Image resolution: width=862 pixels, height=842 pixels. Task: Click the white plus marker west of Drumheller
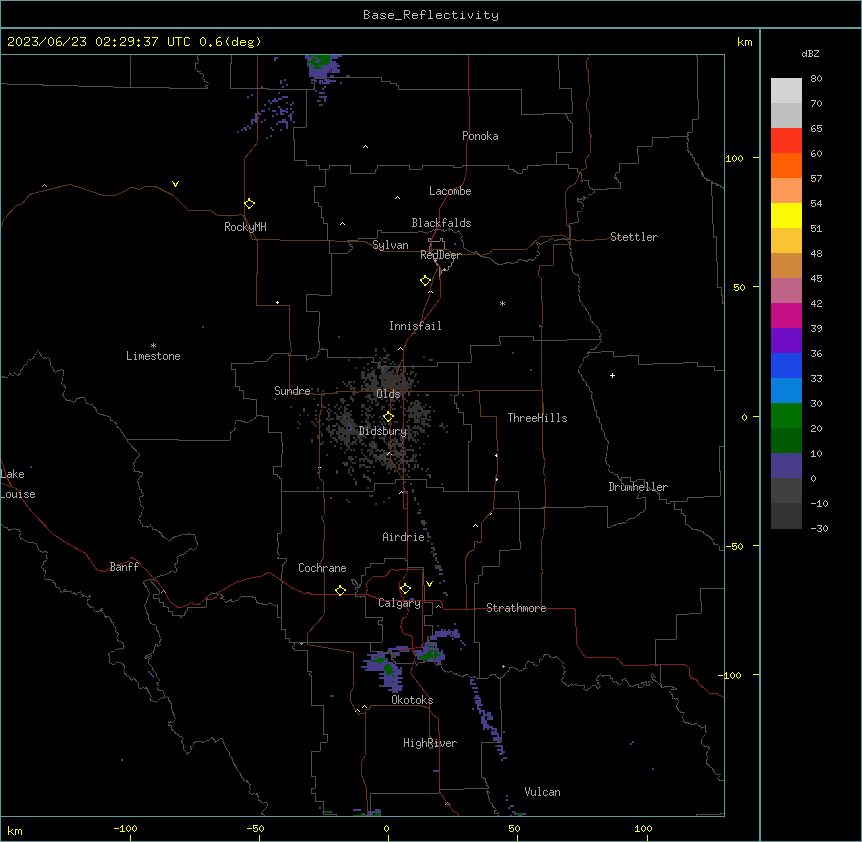pos(612,375)
